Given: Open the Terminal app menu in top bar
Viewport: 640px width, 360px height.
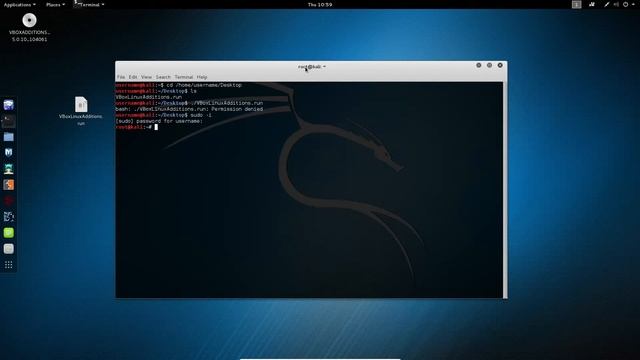Looking at the screenshot, I should pyautogui.click(x=89, y=4).
